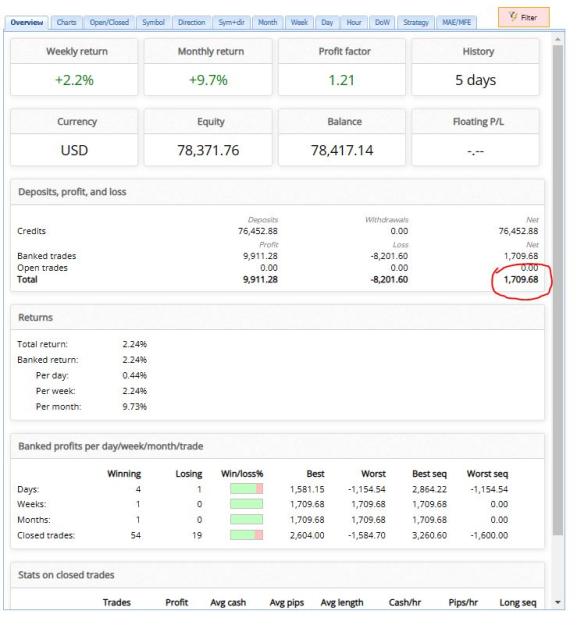Screen dimensions: 577x625
Task: Click the Long seq column header
Action: click(x=518, y=603)
